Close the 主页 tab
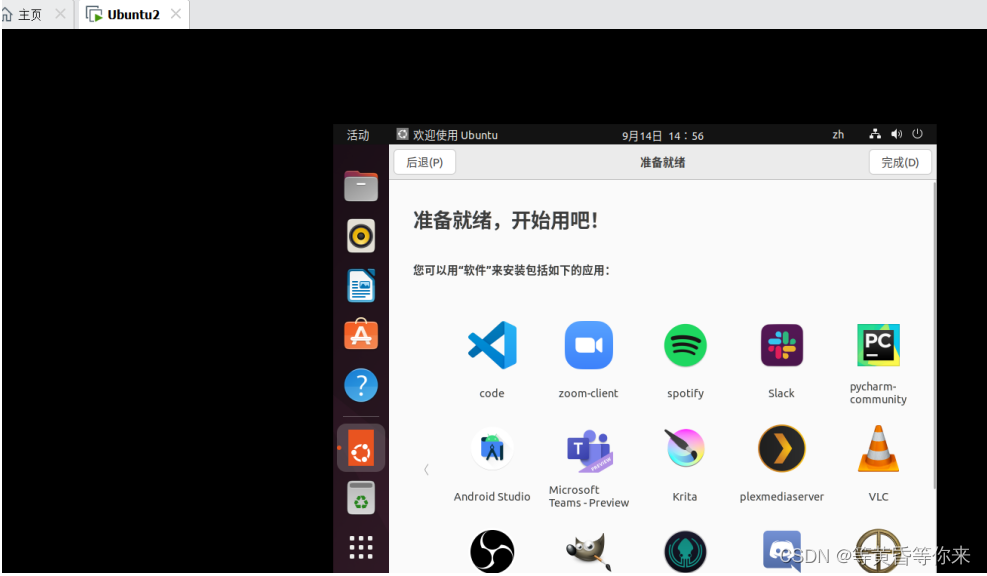 [60, 14]
